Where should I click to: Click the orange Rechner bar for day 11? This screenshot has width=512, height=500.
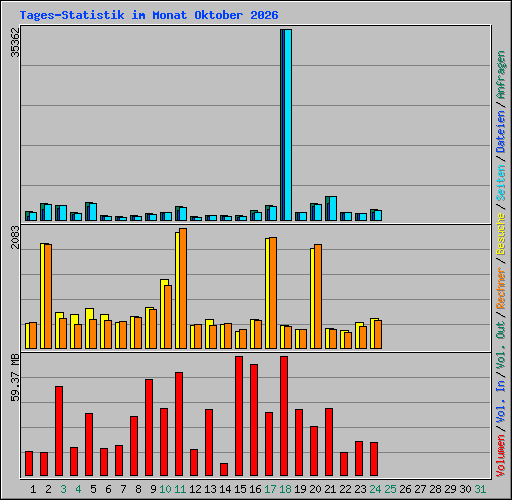183,289
